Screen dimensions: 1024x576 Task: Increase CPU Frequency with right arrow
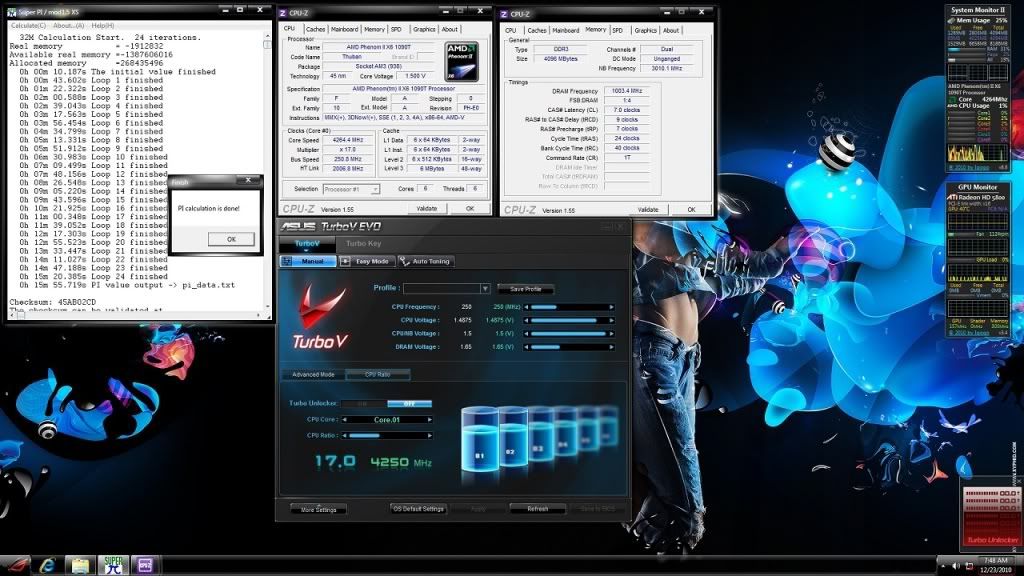[611, 307]
